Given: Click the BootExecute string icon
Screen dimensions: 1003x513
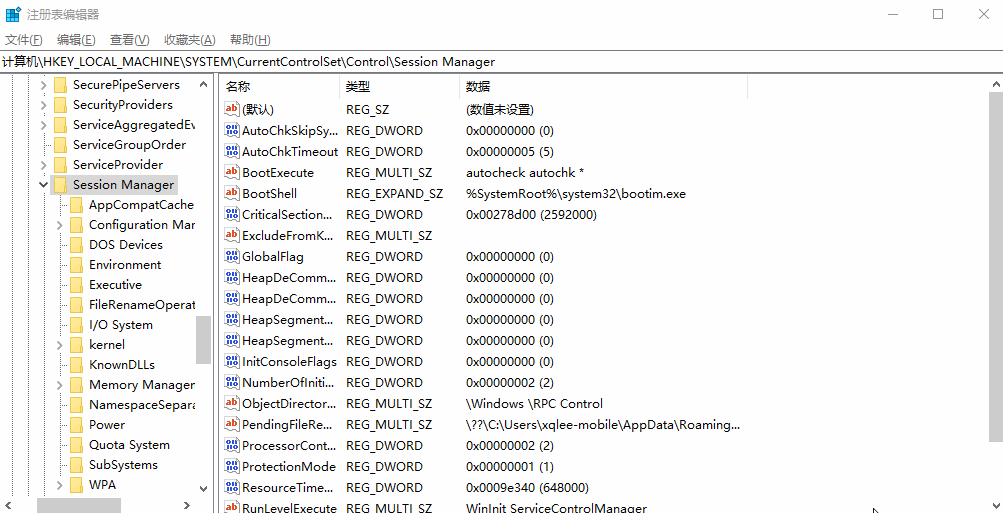Looking at the screenshot, I should pyautogui.click(x=232, y=173).
